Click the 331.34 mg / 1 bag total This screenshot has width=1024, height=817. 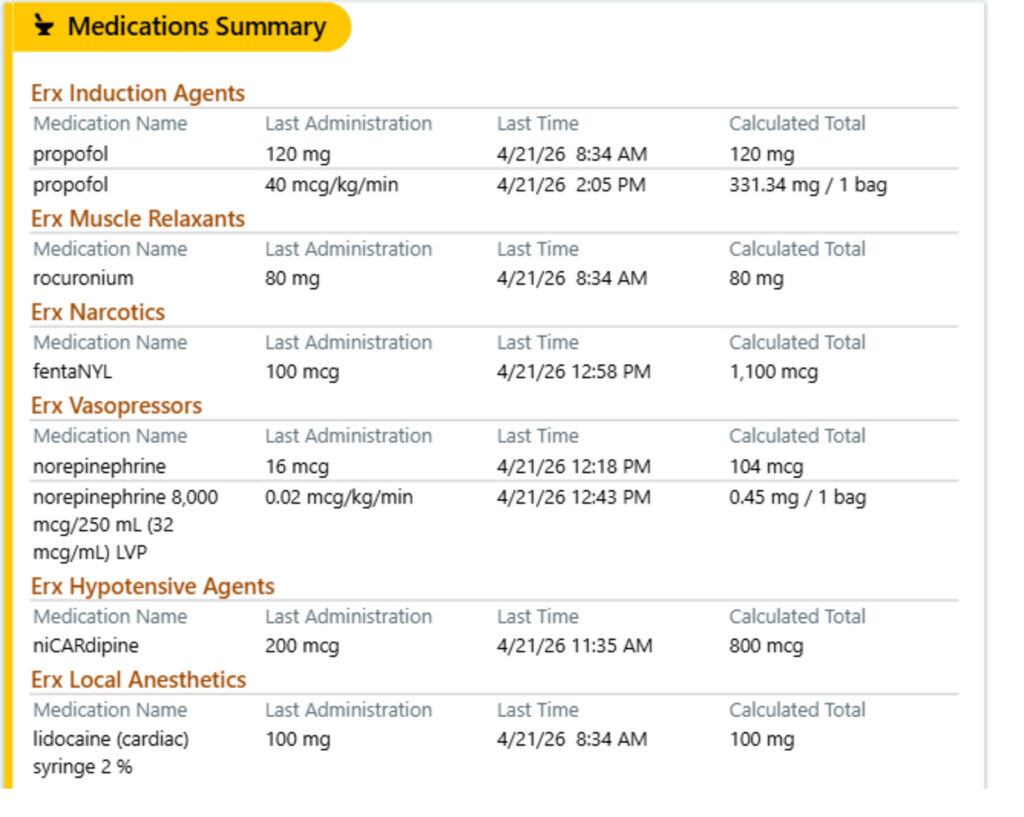[x=808, y=185]
